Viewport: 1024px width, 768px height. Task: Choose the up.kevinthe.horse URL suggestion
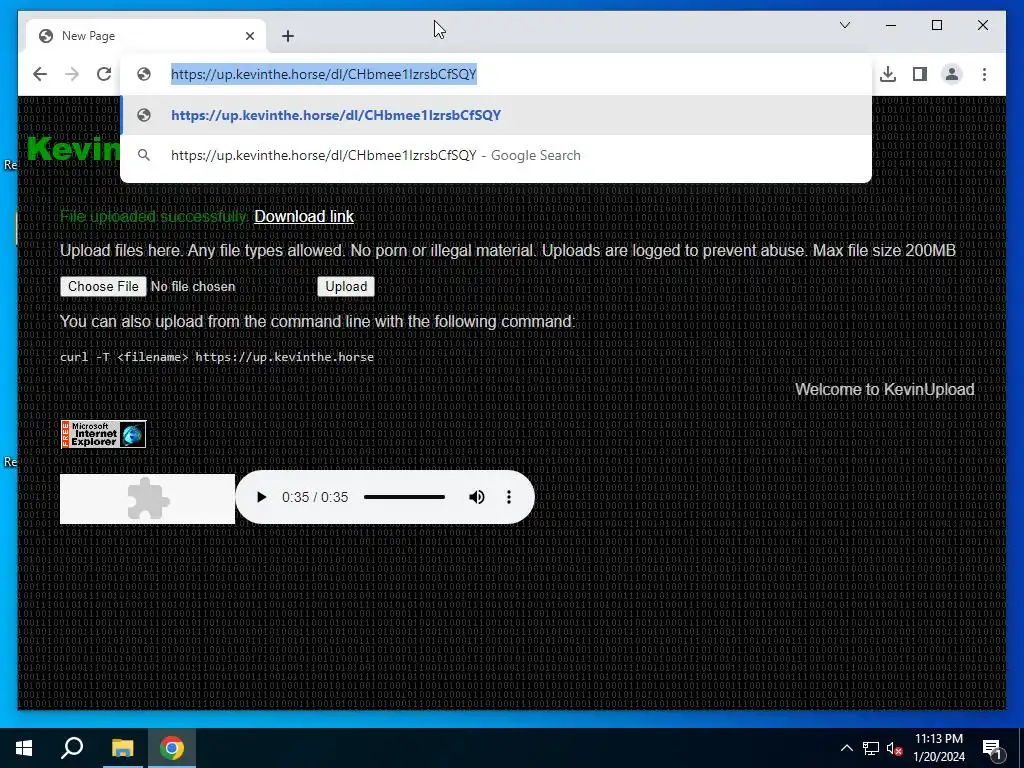496,116
